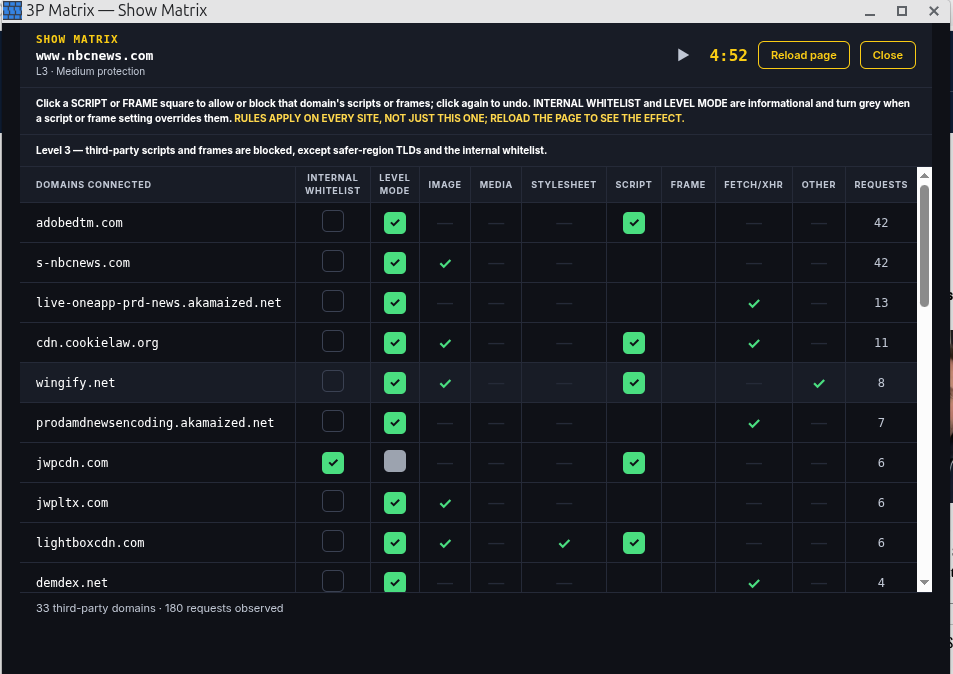Toggle the script checkbox for jwpcdn.com
Viewport: 953px width, 674px height.
point(634,463)
